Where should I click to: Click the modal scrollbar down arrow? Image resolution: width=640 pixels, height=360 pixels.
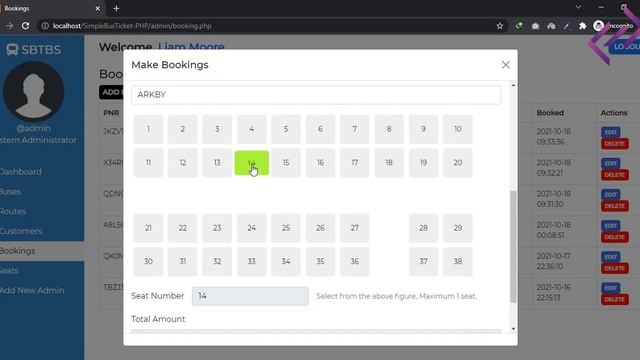[x=513, y=329]
